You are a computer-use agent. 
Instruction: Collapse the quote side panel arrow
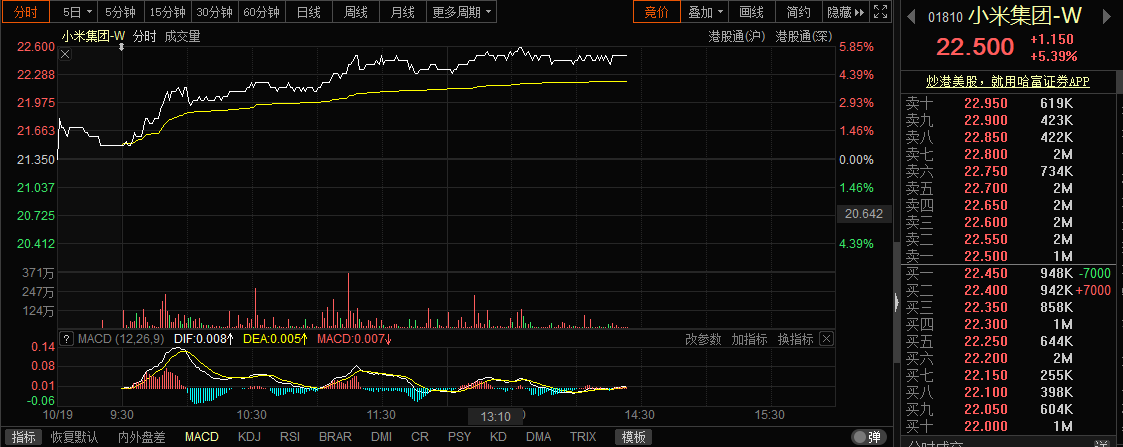896,303
